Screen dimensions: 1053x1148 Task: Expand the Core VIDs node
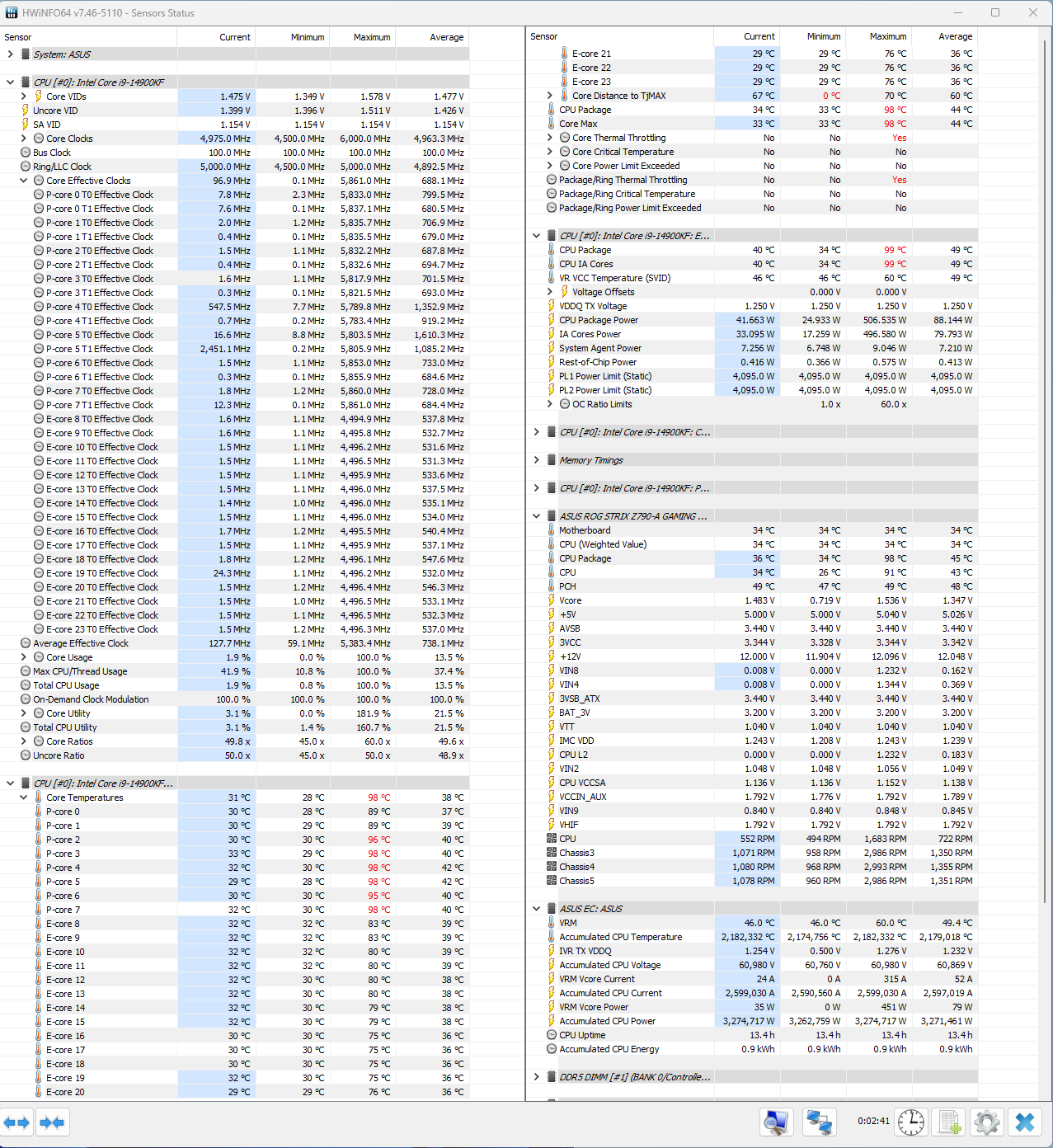click(x=24, y=96)
